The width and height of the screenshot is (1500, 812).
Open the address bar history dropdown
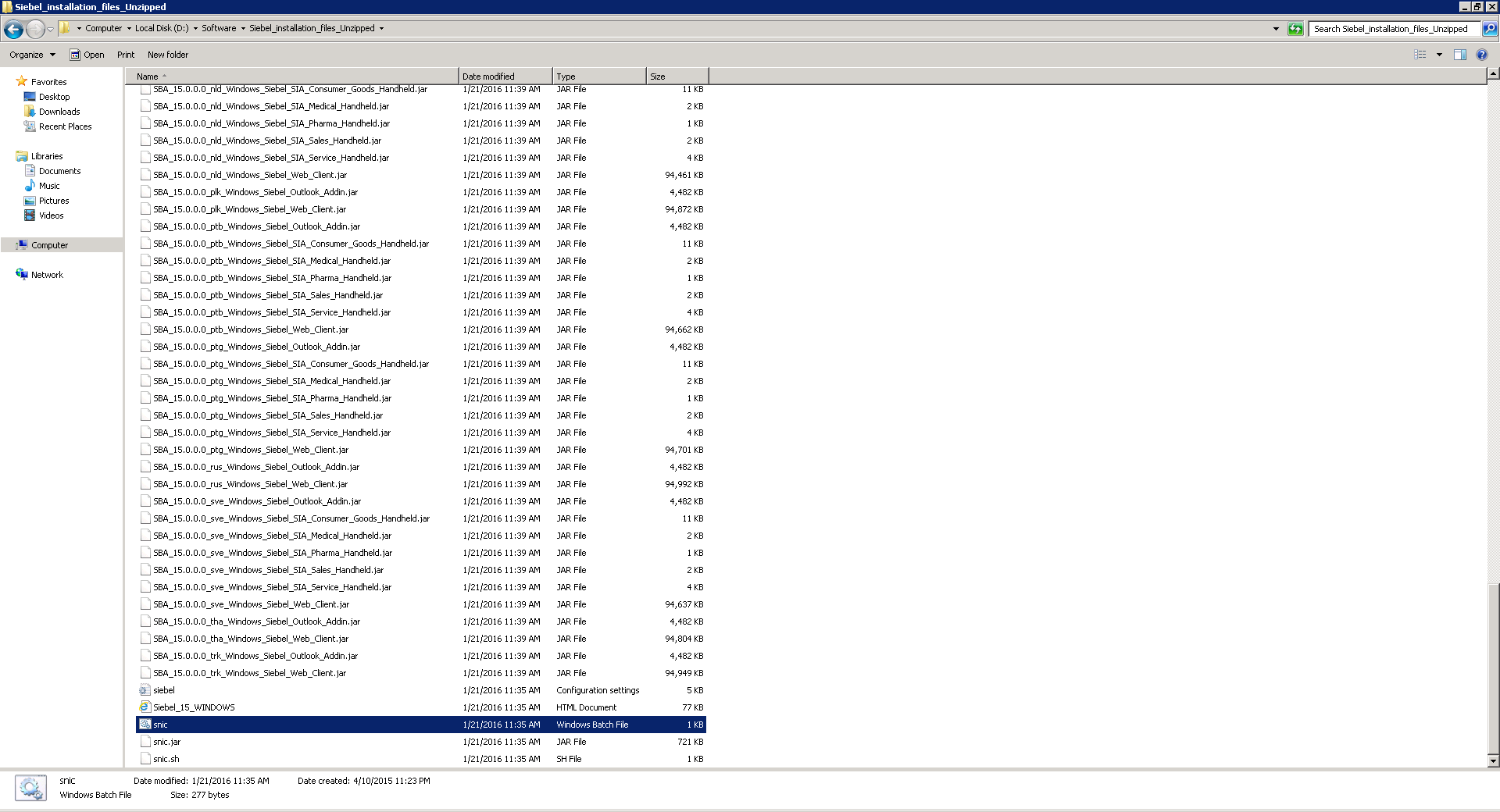coord(1276,29)
